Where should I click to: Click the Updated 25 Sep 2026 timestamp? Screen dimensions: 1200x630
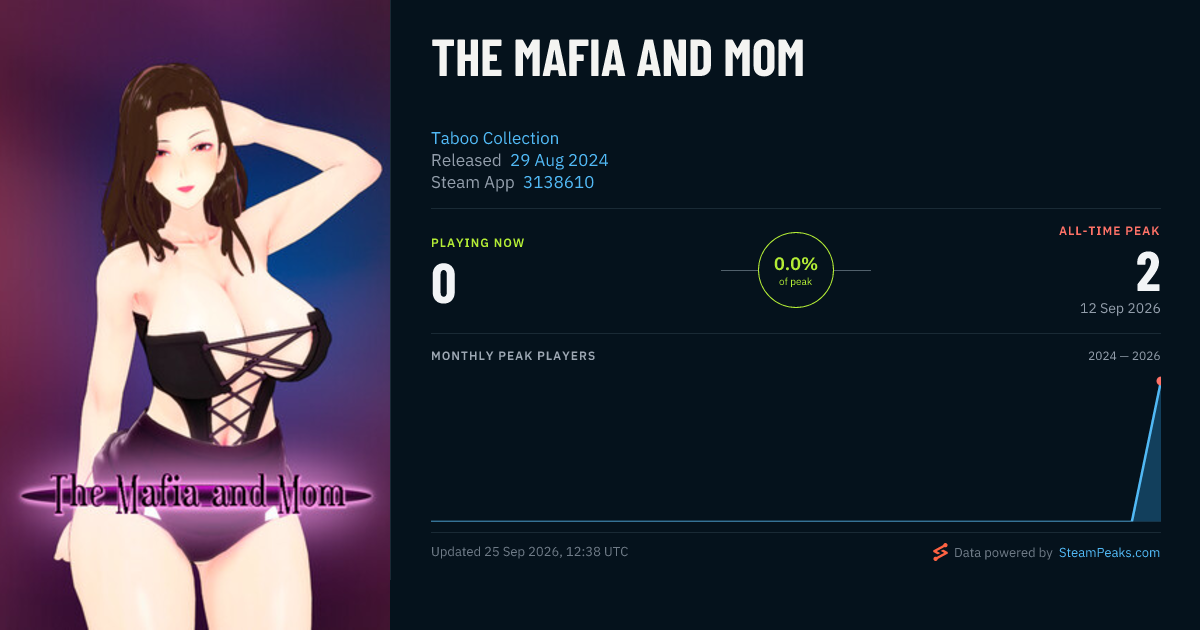click(530, 551)
